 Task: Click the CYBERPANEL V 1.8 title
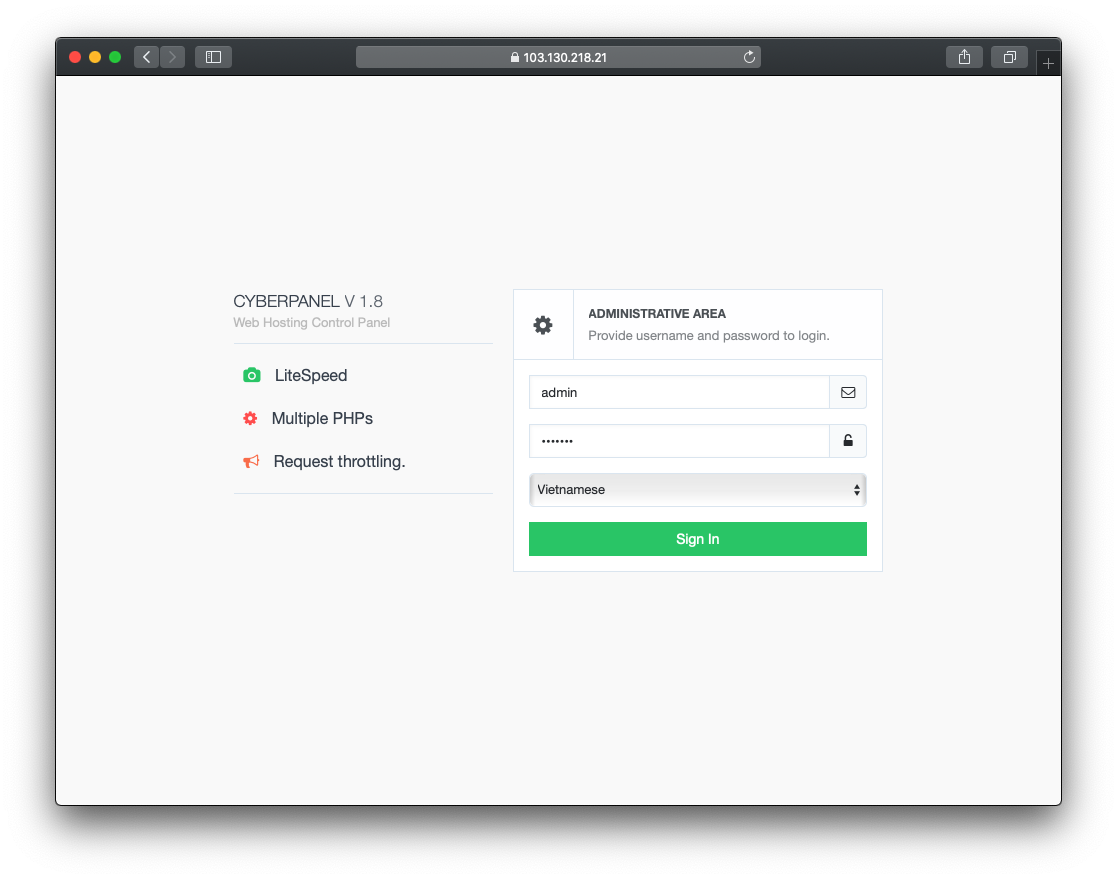click(308, 301)
